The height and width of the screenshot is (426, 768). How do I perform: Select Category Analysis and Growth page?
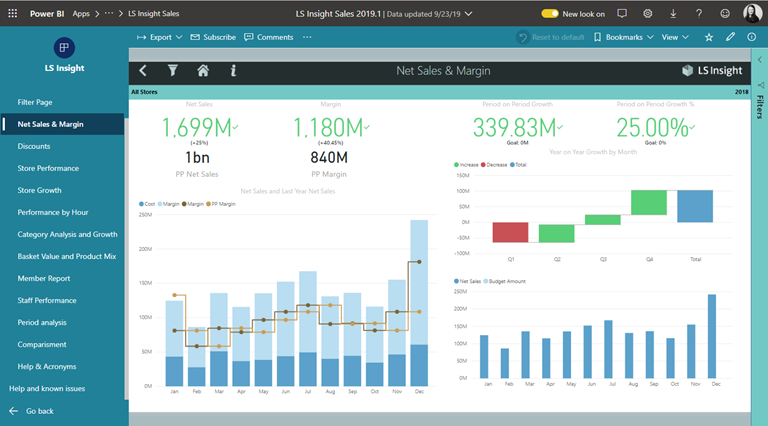[x=67, y=234]
